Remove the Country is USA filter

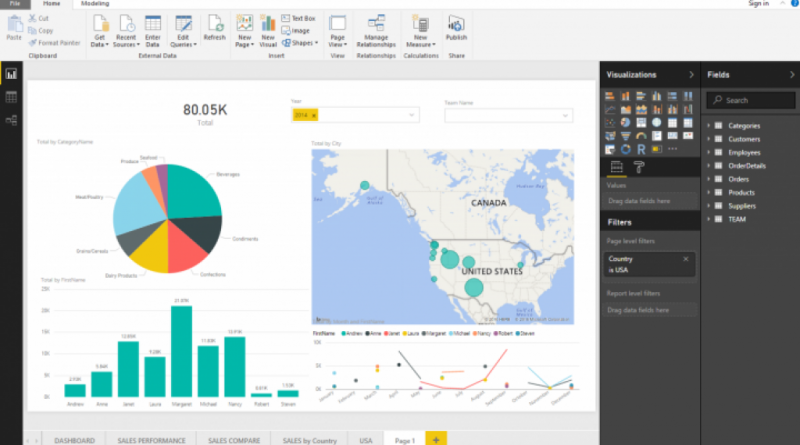(x=685, y=259)
